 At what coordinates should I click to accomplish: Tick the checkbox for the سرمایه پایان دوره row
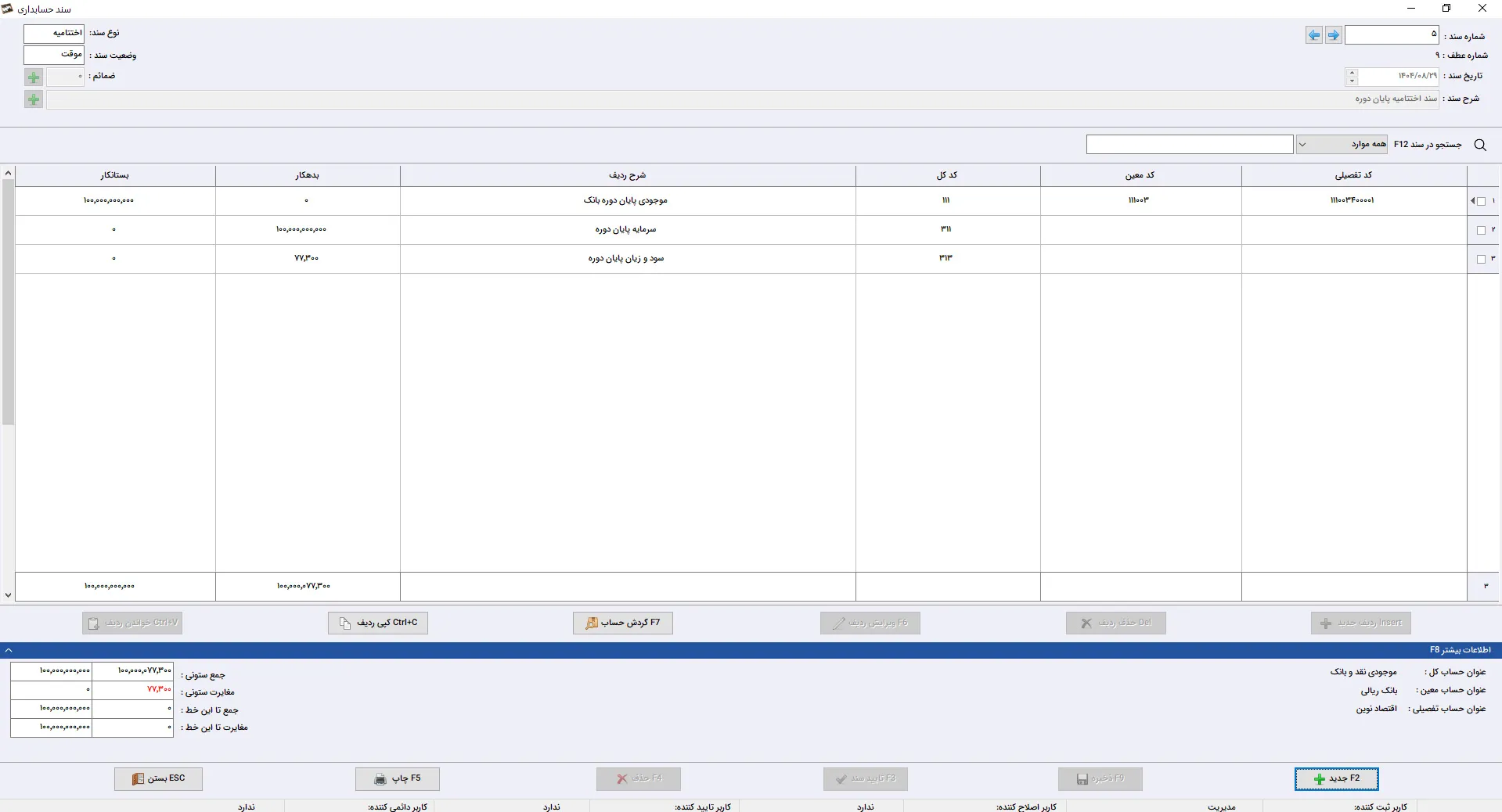click(1481, 230)
